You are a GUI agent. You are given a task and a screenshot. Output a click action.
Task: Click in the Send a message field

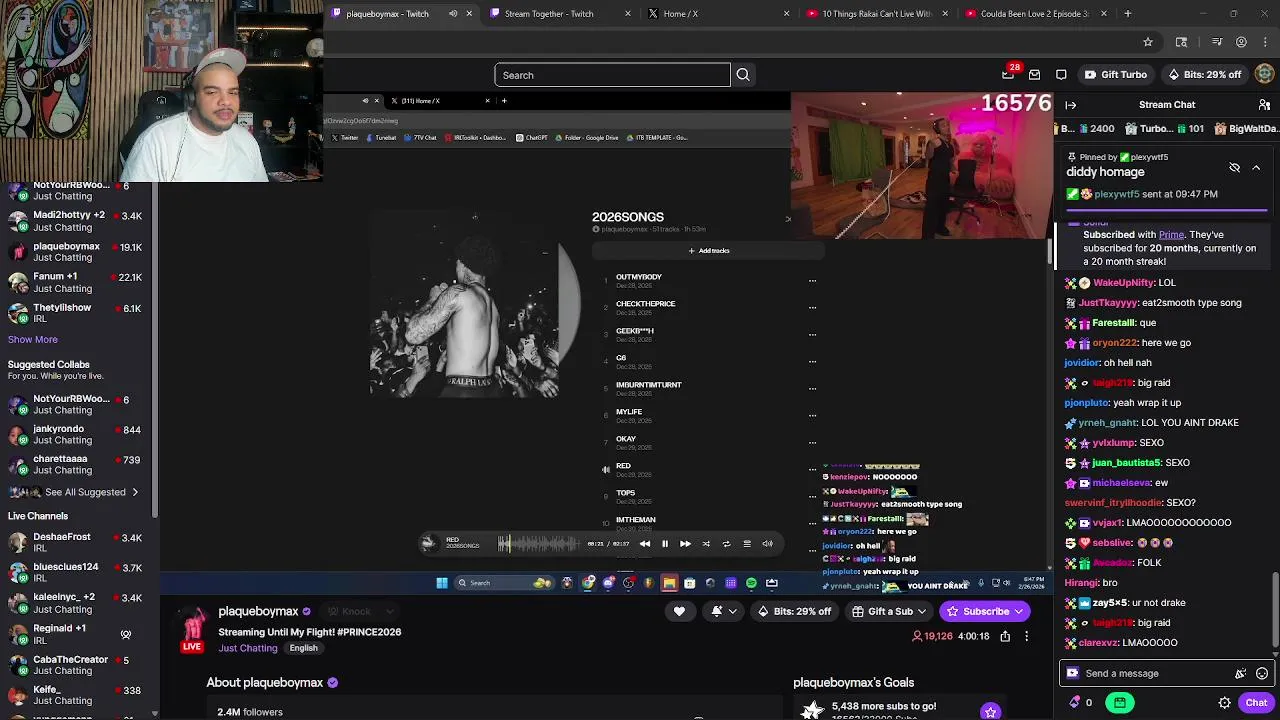[1150, 673]
